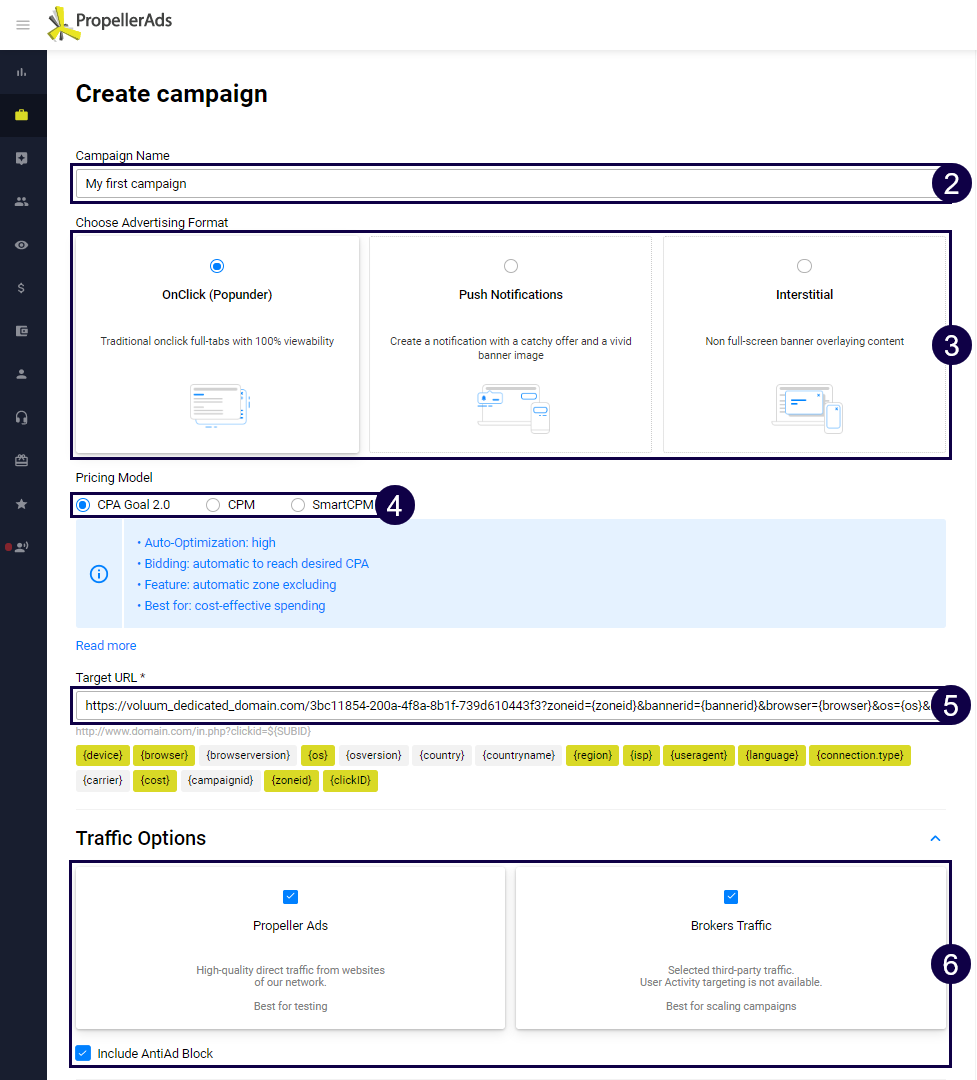Screen dimensions: 977x1080
Task: Open the gift box sidebar icon
Action: (x=22, y=461)
